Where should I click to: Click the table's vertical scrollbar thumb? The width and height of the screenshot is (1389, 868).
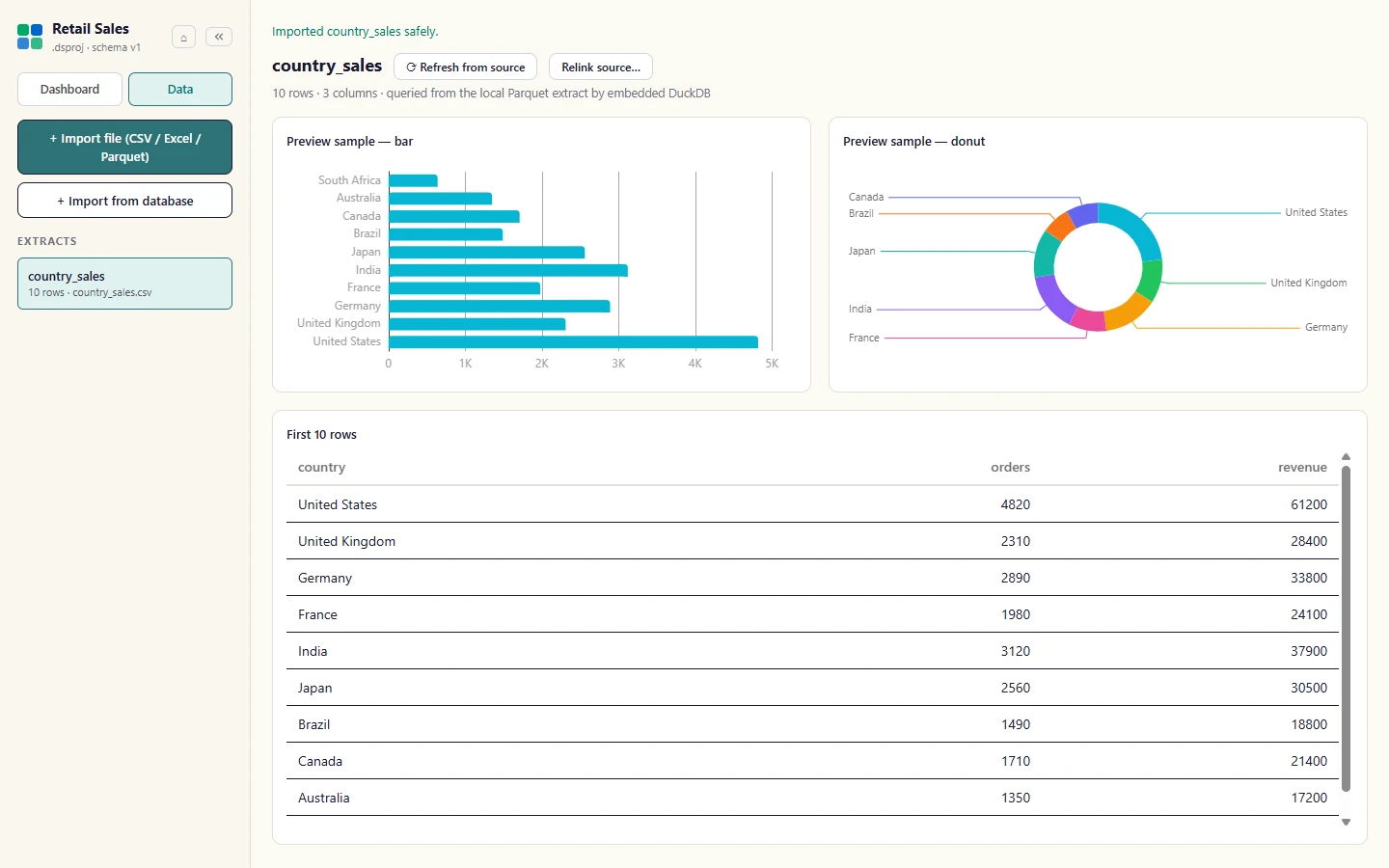[x=1346, y=629]
